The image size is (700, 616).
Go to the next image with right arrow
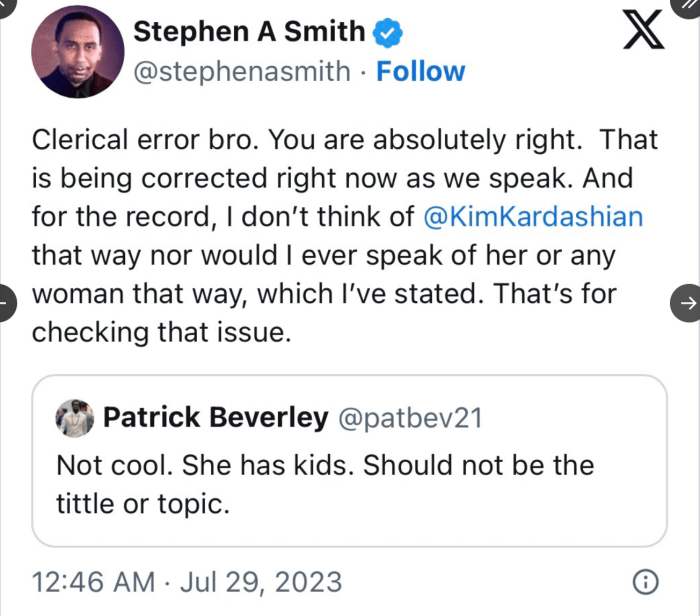click(687, 301)
